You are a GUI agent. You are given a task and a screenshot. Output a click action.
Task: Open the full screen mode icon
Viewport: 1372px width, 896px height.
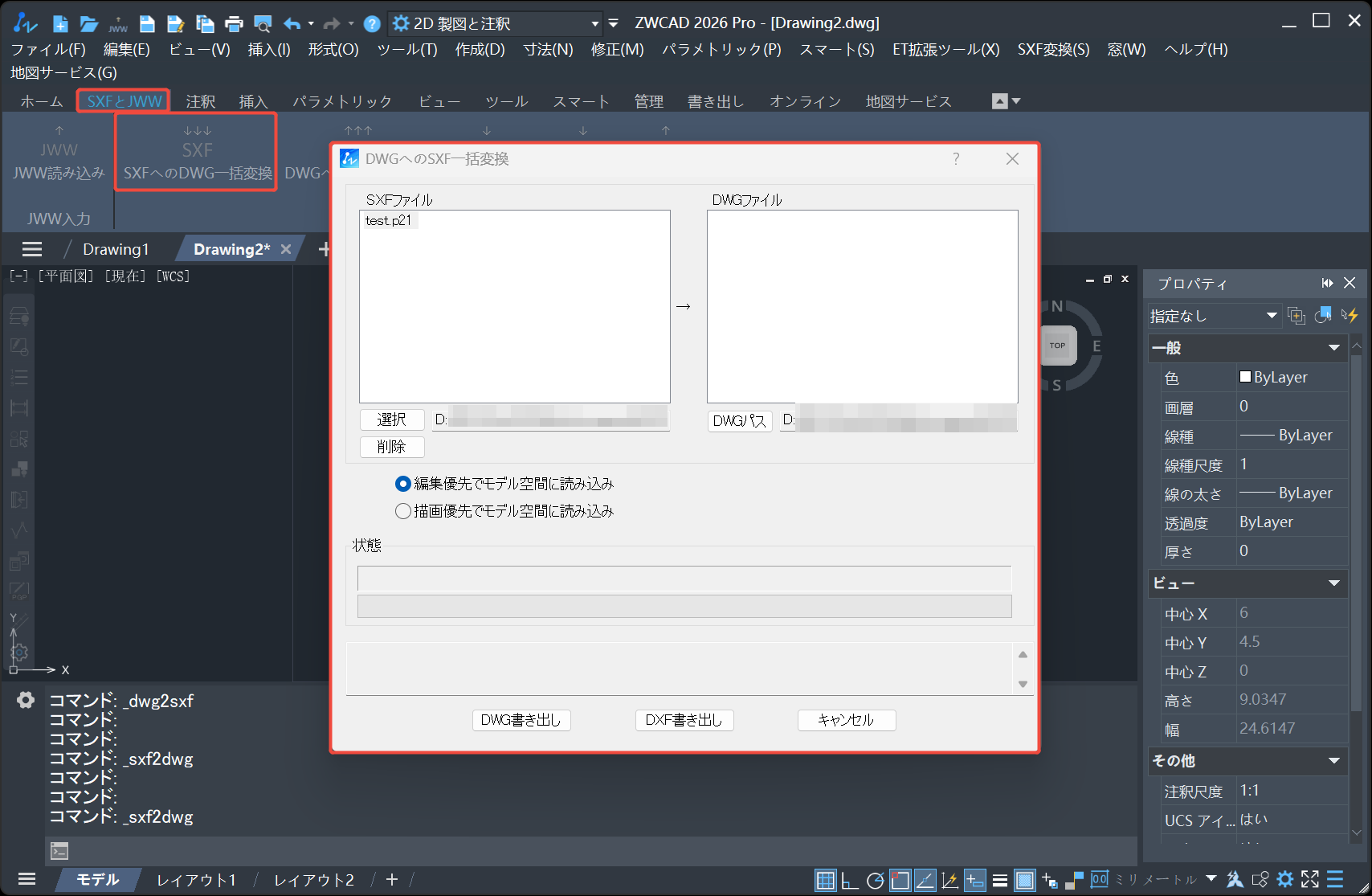pos(1311,879)
